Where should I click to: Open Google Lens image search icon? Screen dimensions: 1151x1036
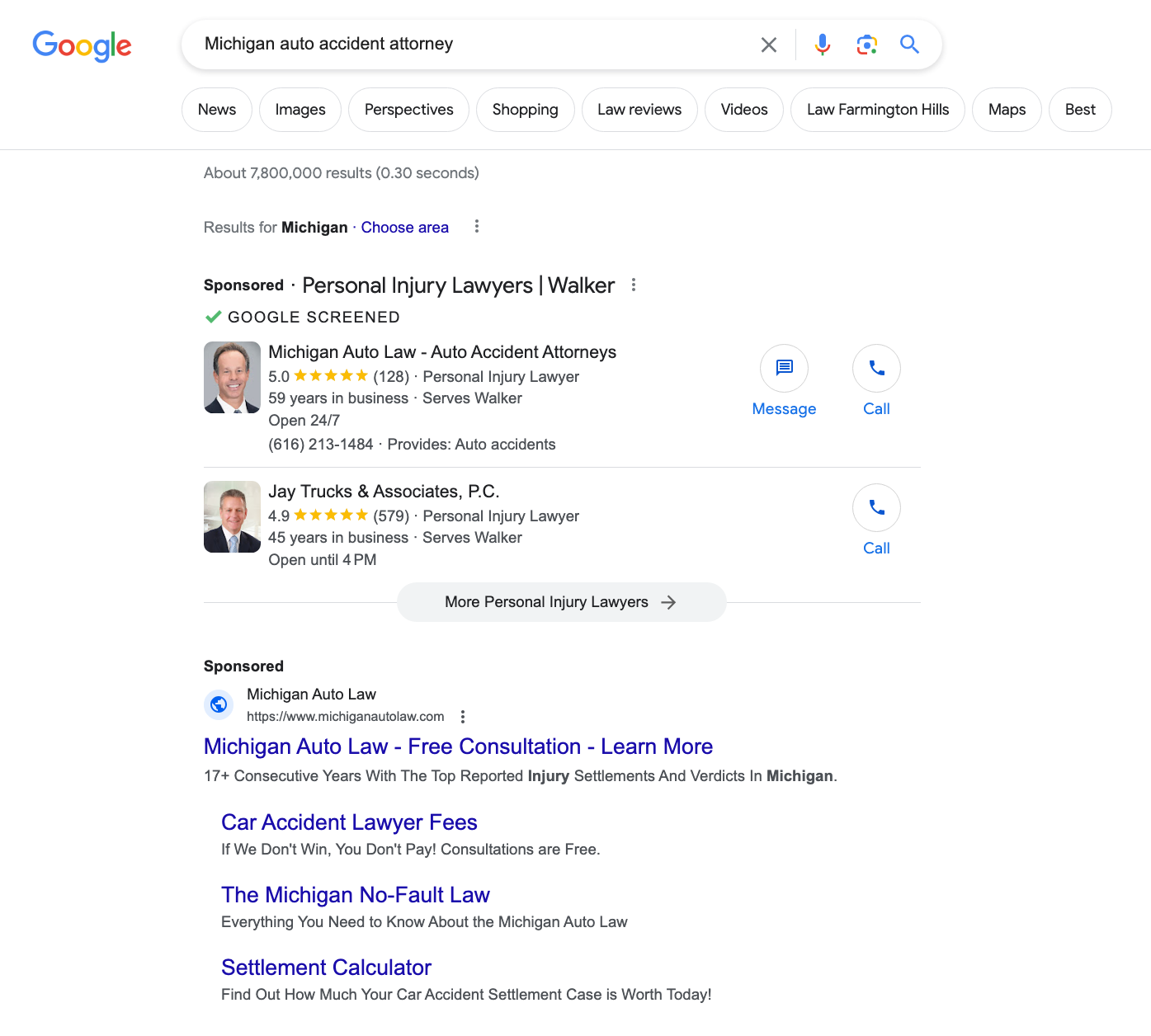pyautogui.click(x=866, y=45)
